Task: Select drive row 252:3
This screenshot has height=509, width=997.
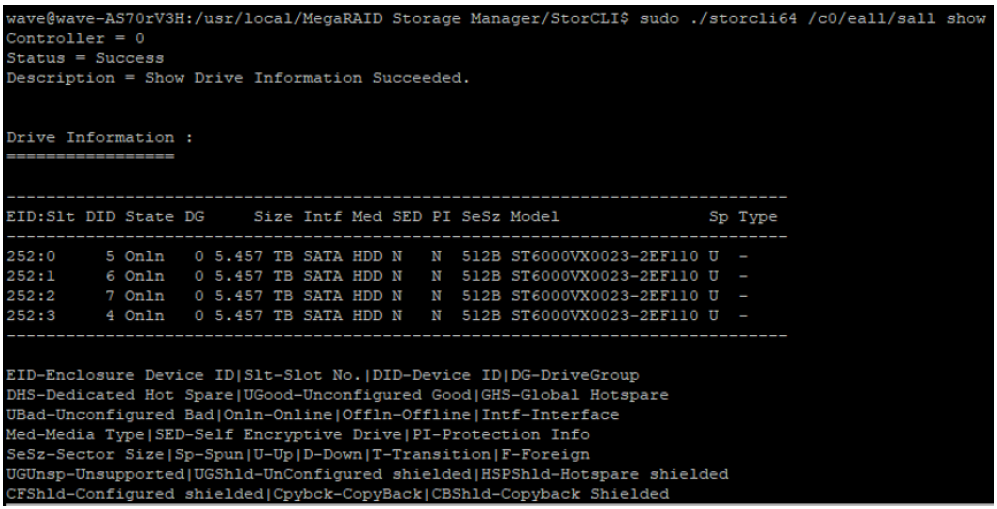Action: [x=377, y=315]
